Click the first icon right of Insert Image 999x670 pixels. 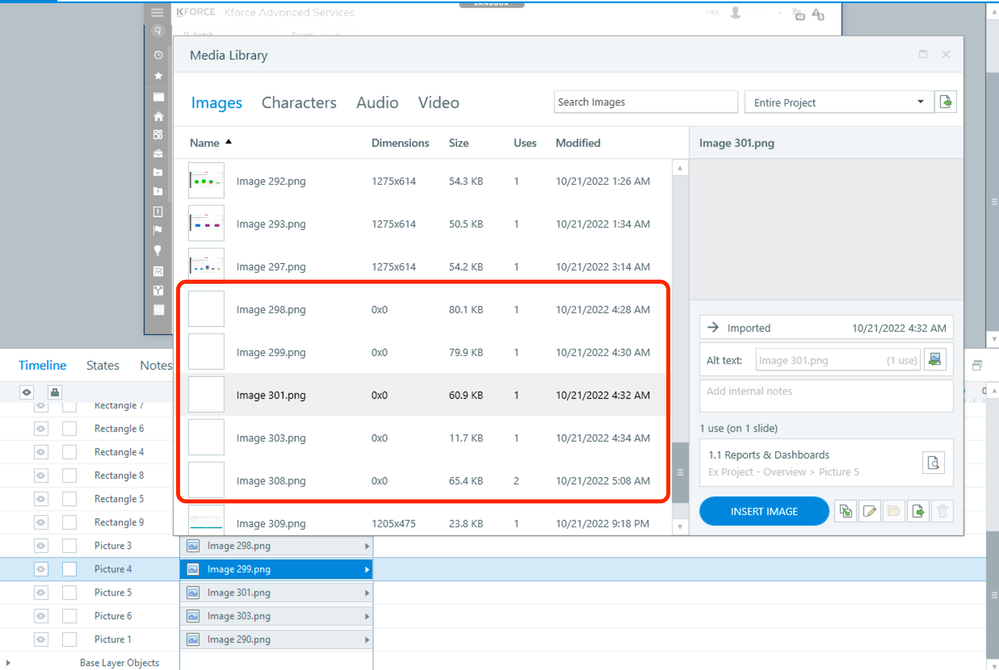(x=846, y=512)
